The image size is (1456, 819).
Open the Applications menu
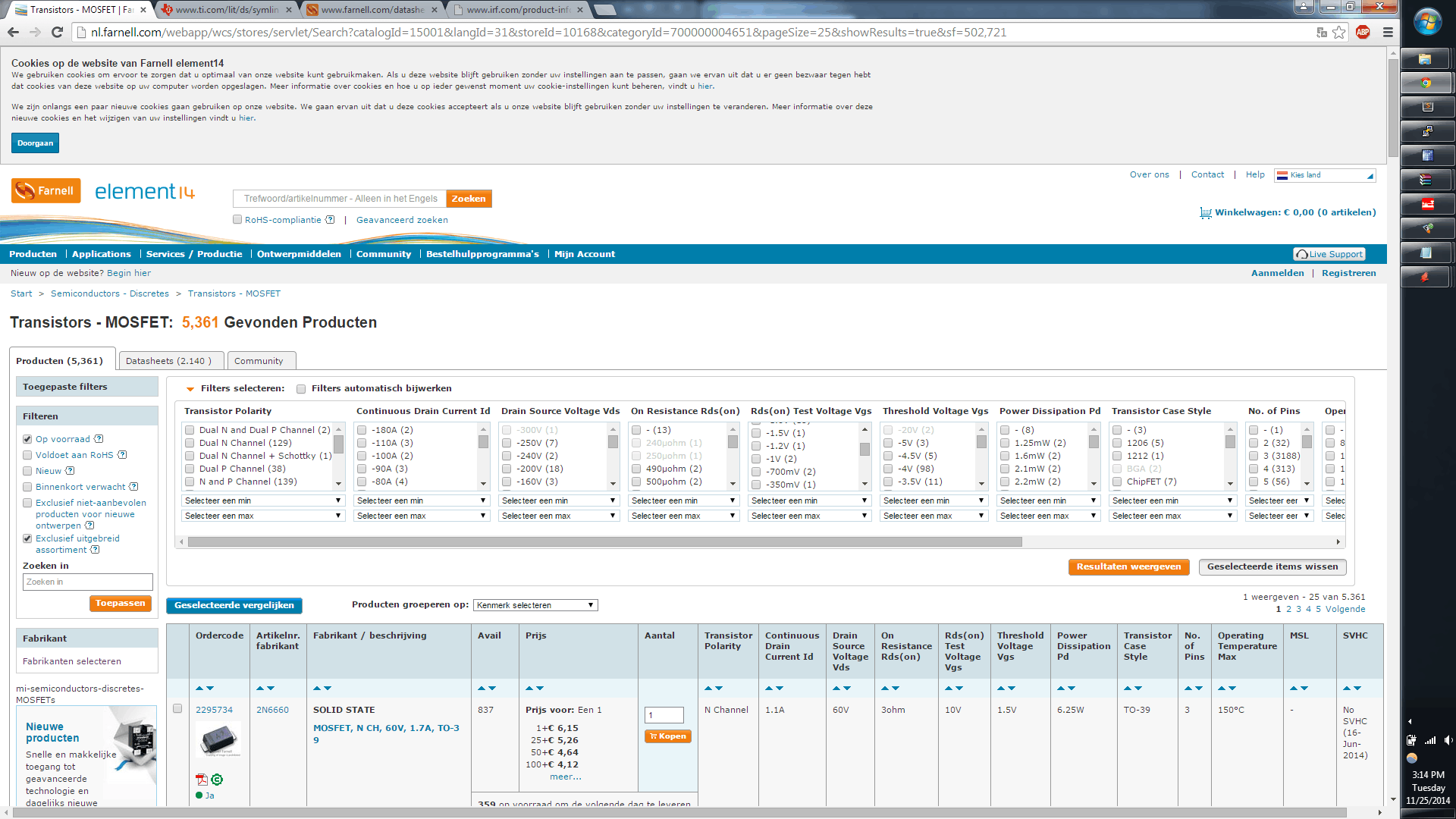click(101, 254)
